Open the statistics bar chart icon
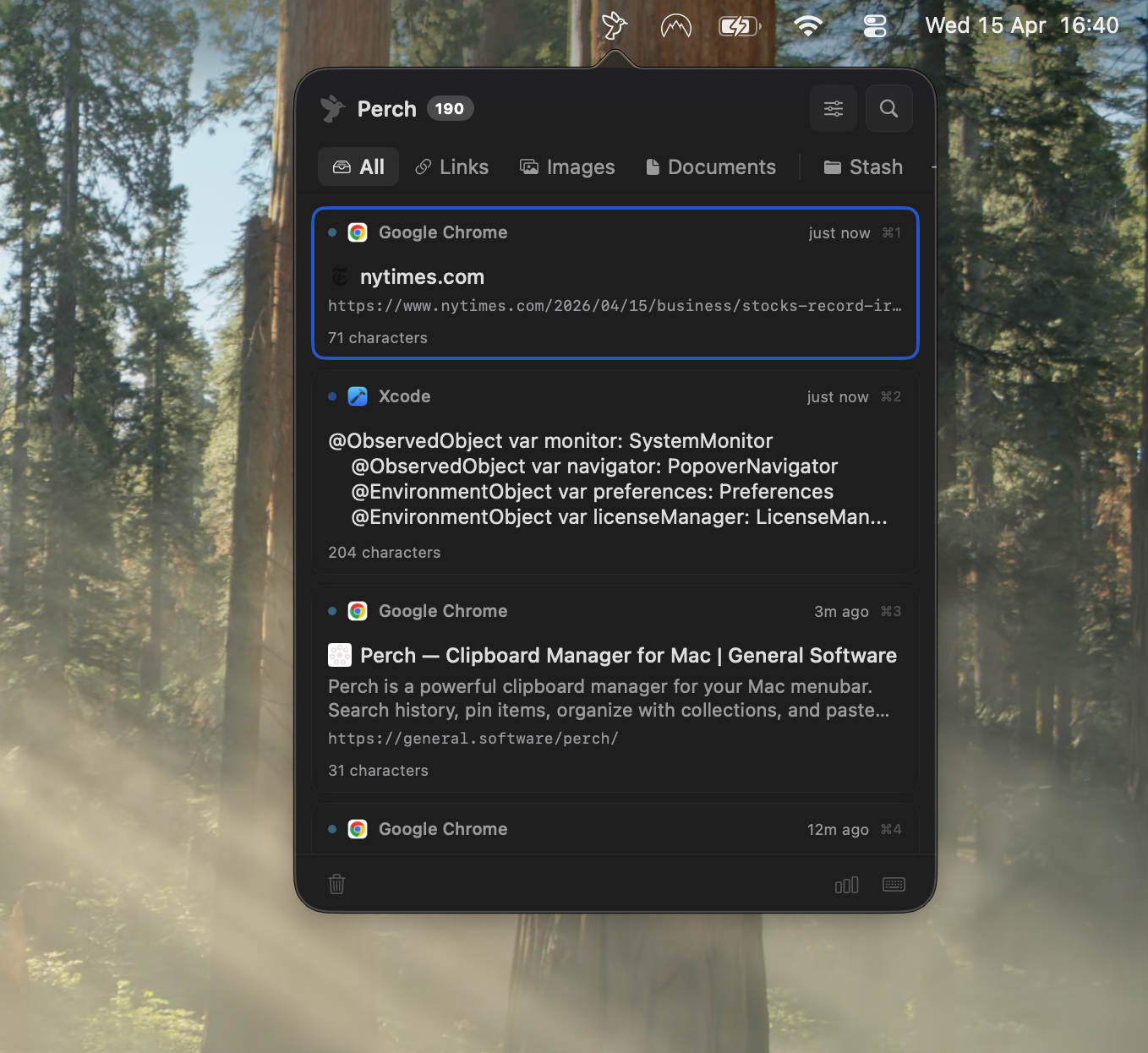Image resolution: width=1148 pixels, height=1053 pixels. 846,885
